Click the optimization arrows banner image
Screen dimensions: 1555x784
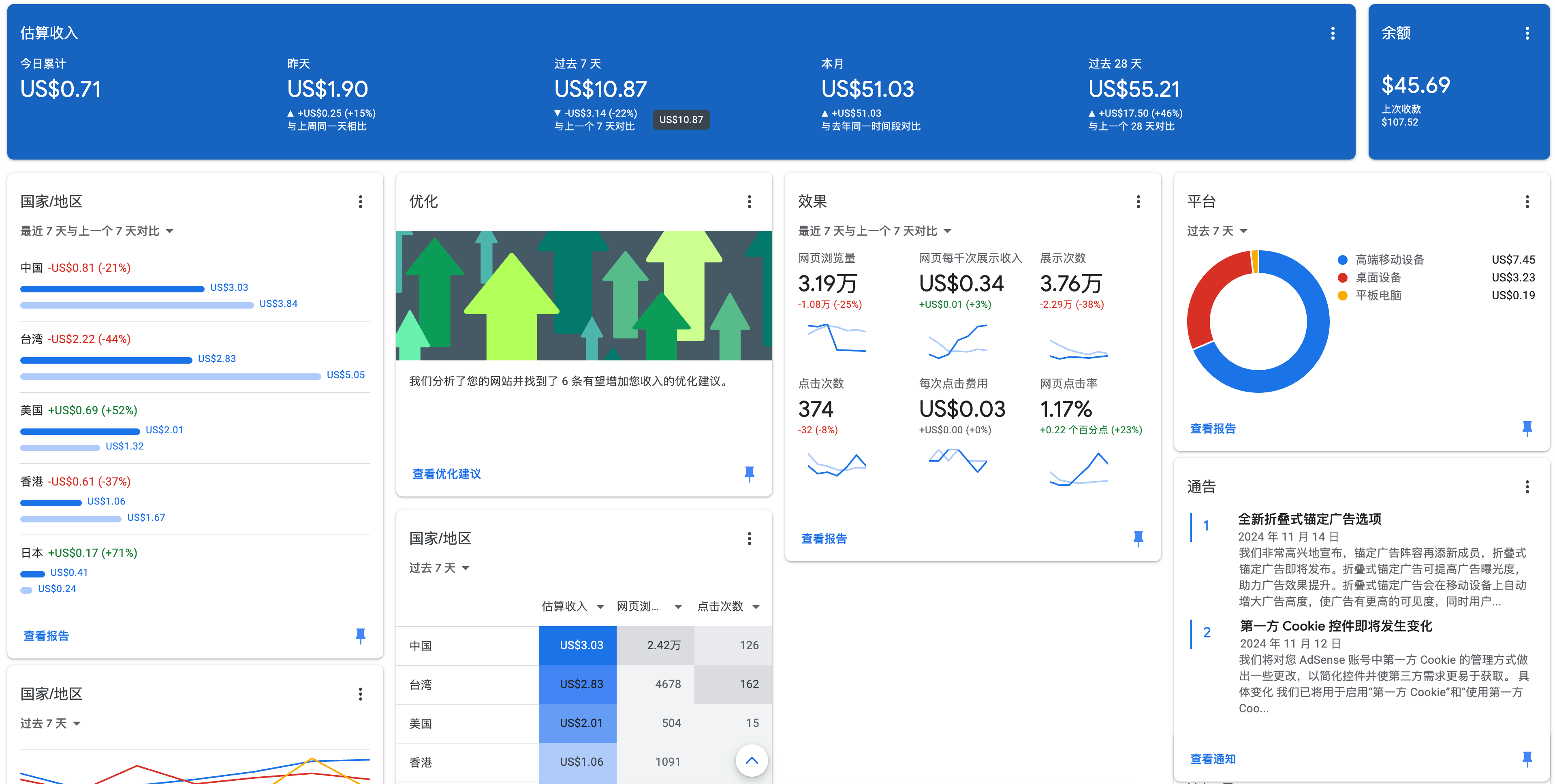[584, 295]
